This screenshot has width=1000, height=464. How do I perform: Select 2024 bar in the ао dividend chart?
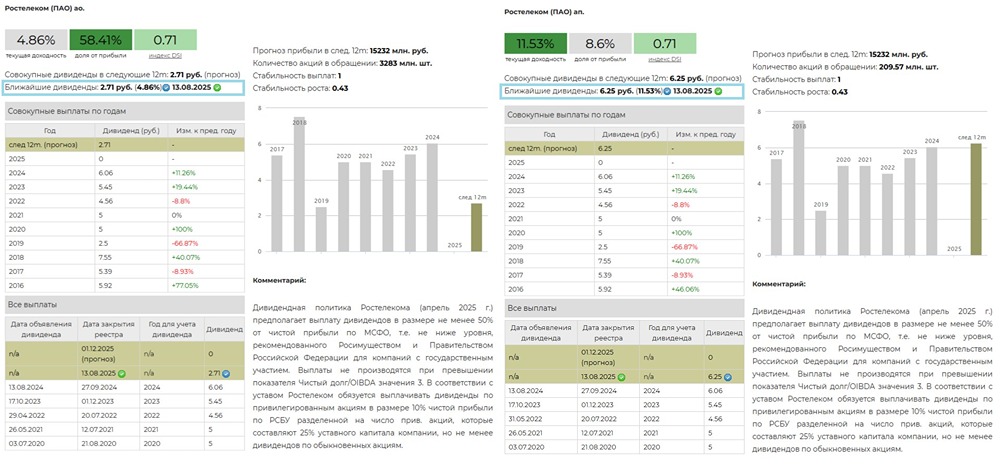click(x=432, y=198)
